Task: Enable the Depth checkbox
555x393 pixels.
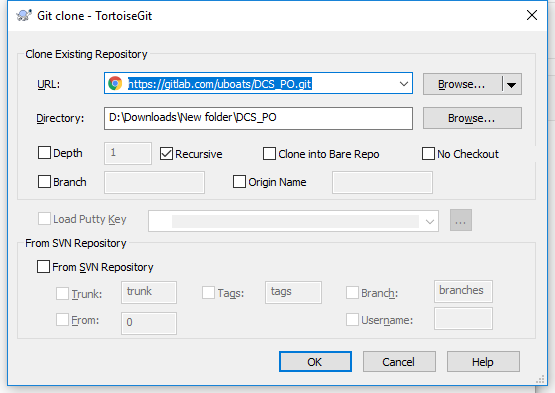Action: [x=44, y=153]
